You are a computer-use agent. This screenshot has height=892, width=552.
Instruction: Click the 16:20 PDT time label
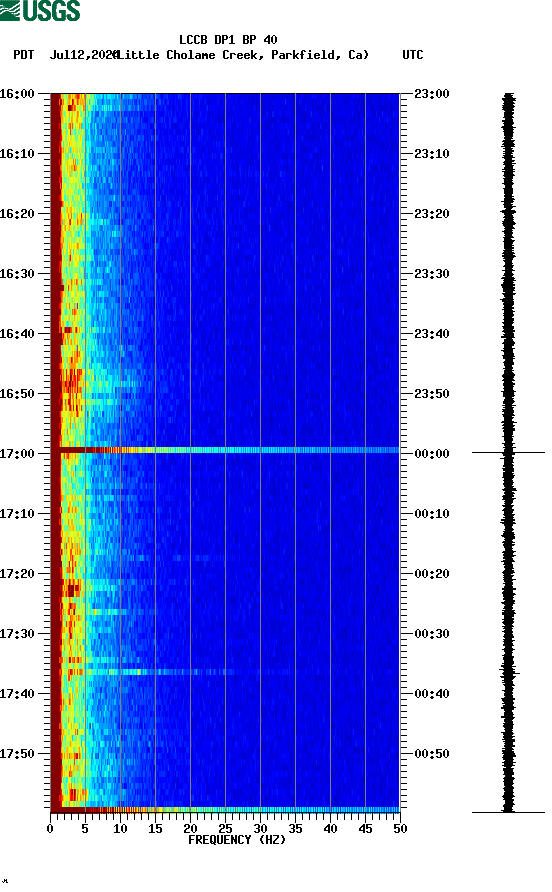17,213
